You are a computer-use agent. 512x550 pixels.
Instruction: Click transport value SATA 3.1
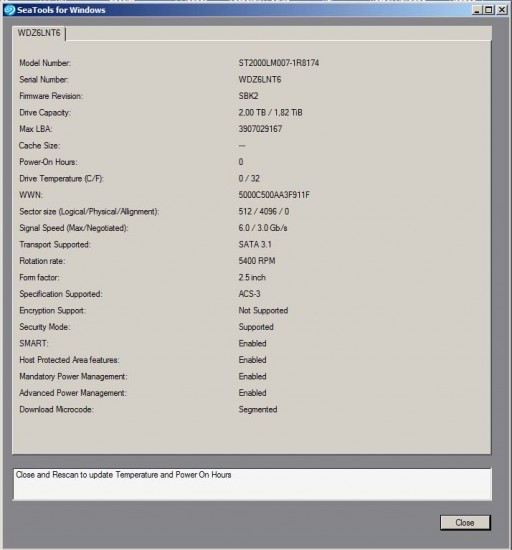pos(255,244)
